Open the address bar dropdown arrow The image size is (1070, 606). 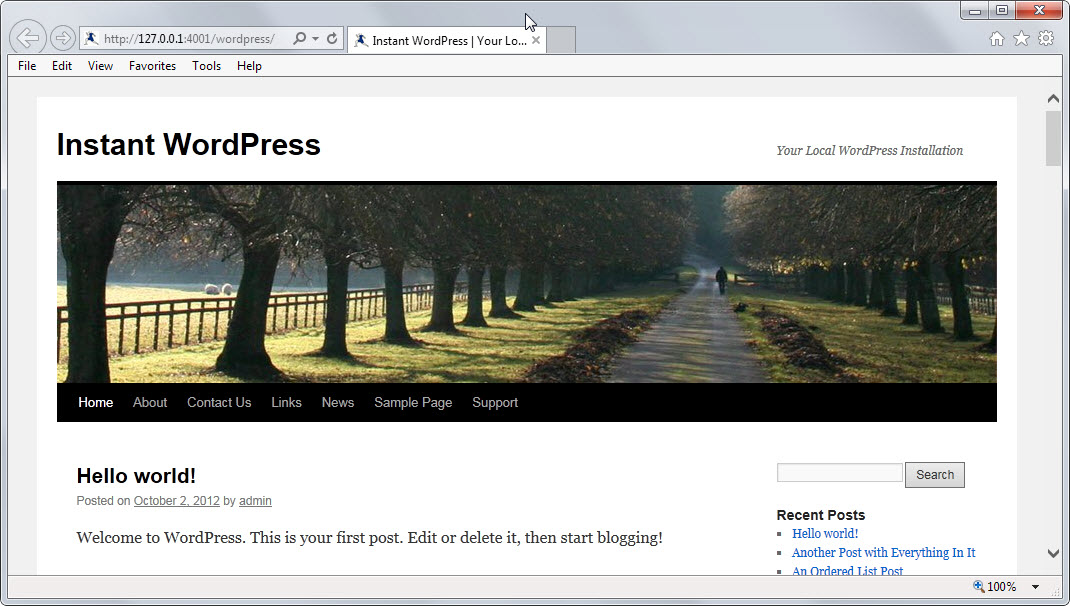click(x=315, y=39)
